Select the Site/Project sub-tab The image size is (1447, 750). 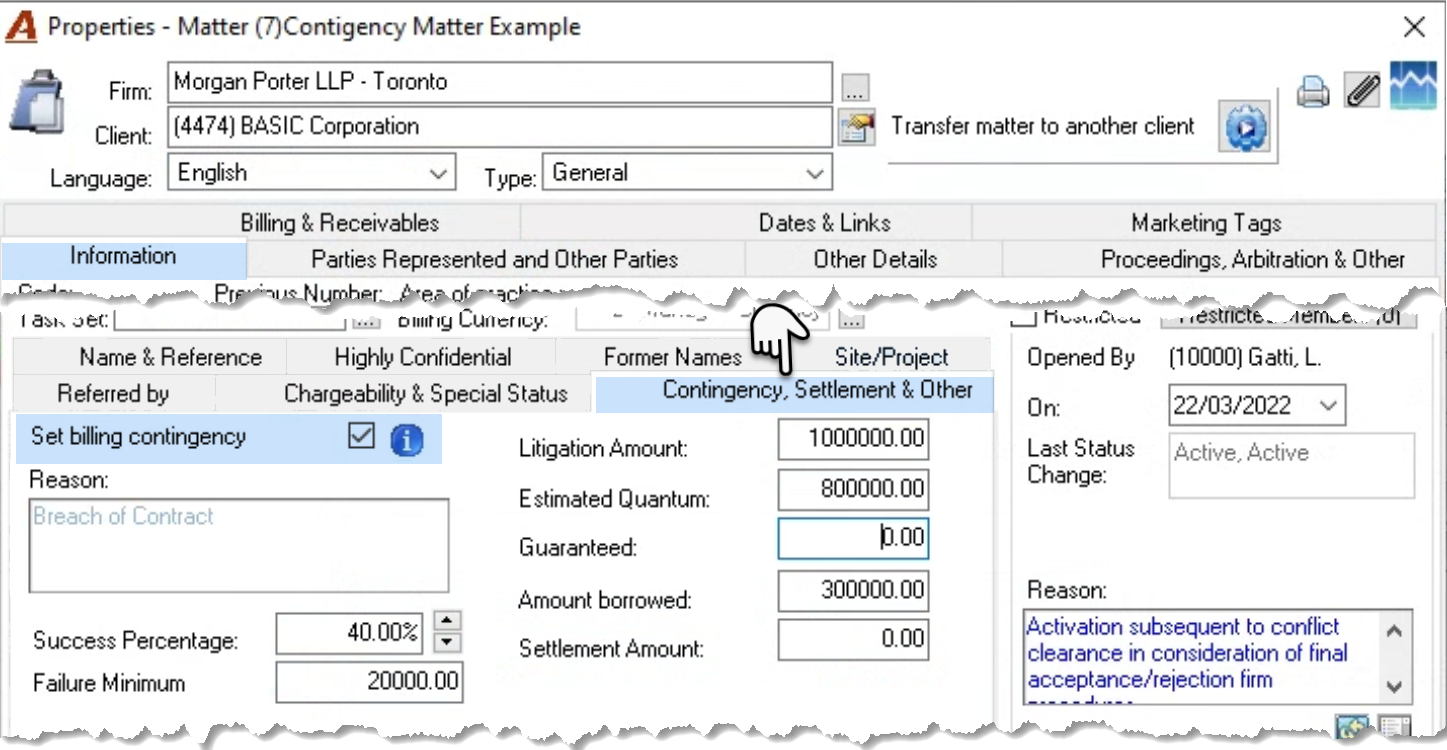click(892, 357)
